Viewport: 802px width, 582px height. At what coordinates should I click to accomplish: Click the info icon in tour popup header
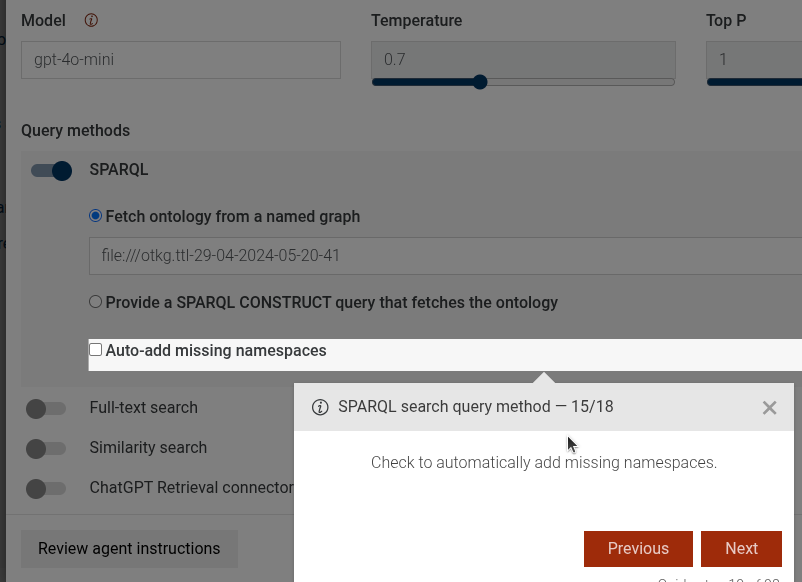(x=320, y=407)
